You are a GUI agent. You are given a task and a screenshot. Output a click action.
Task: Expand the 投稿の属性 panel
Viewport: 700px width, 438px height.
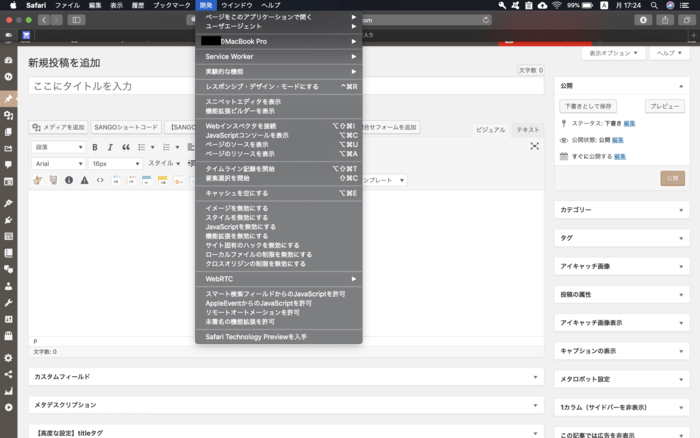622,294
